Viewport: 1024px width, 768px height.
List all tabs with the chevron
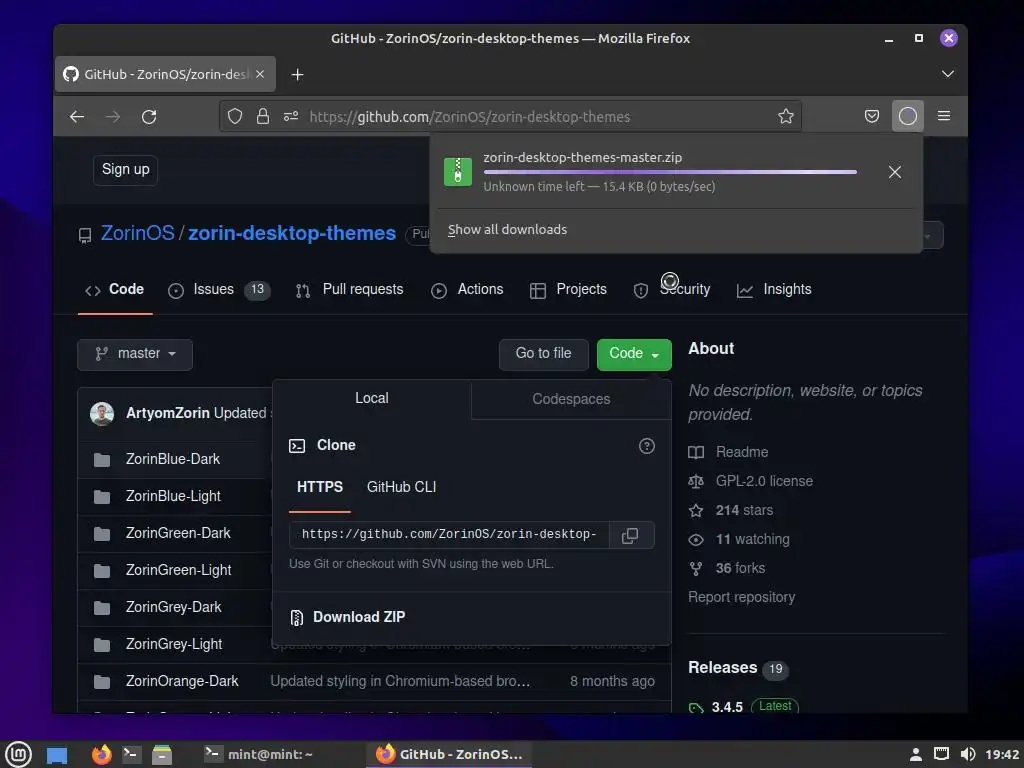coord(948,74)
